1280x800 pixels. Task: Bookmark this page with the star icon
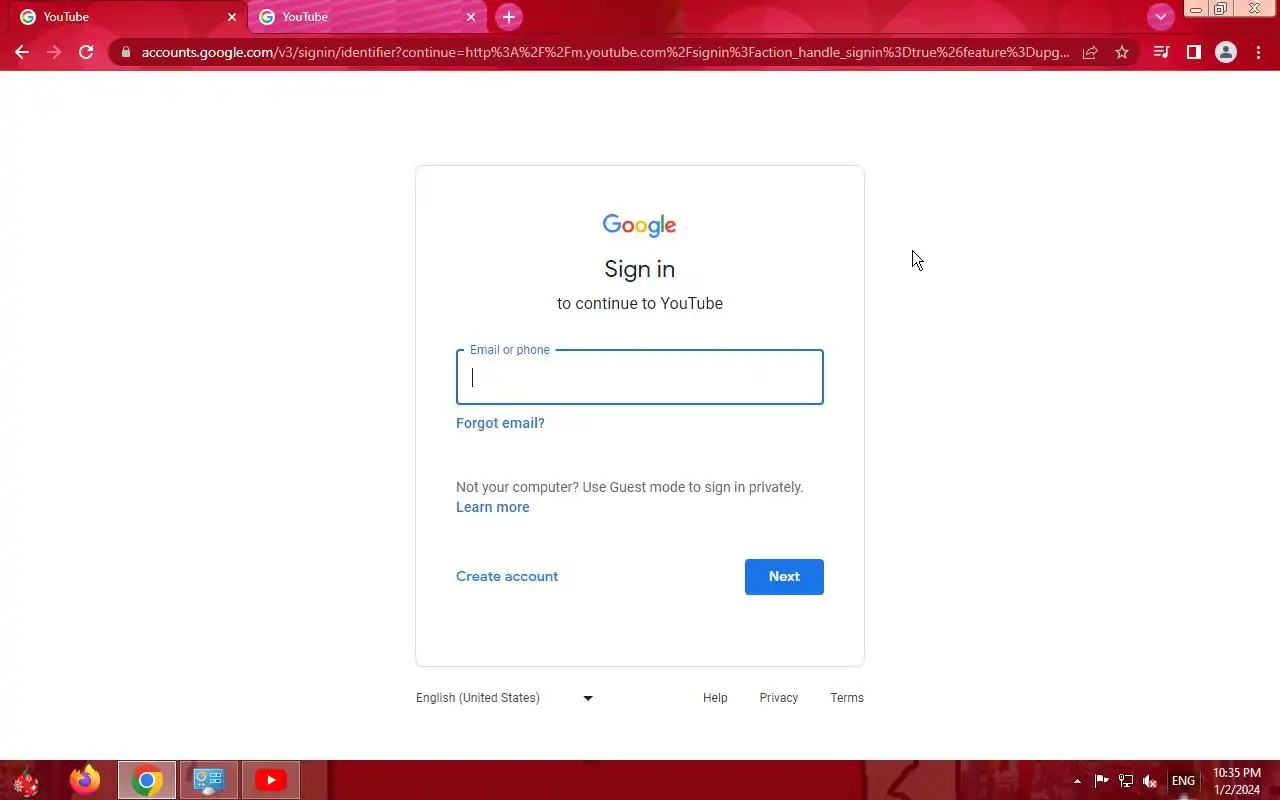(x=1122, y=52)
